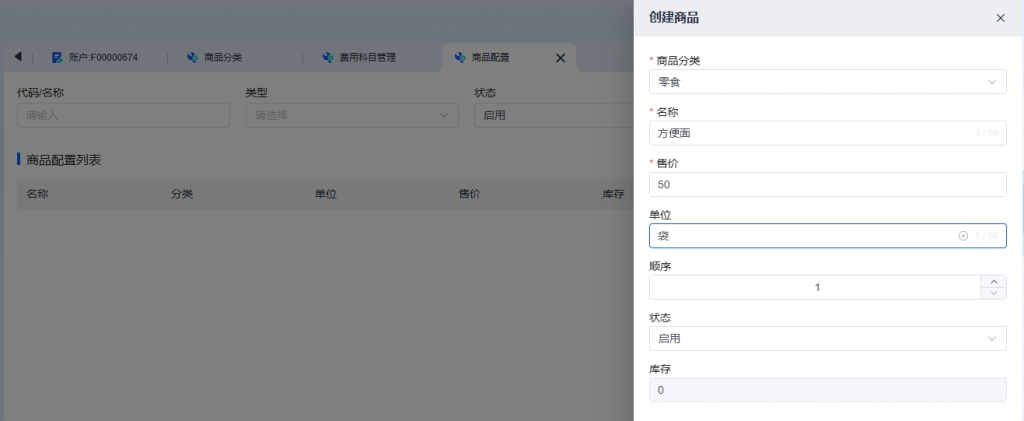Open the 状态 dropdown in the create form
This screenshot has height=421, width=1024.
coord(827,339)
